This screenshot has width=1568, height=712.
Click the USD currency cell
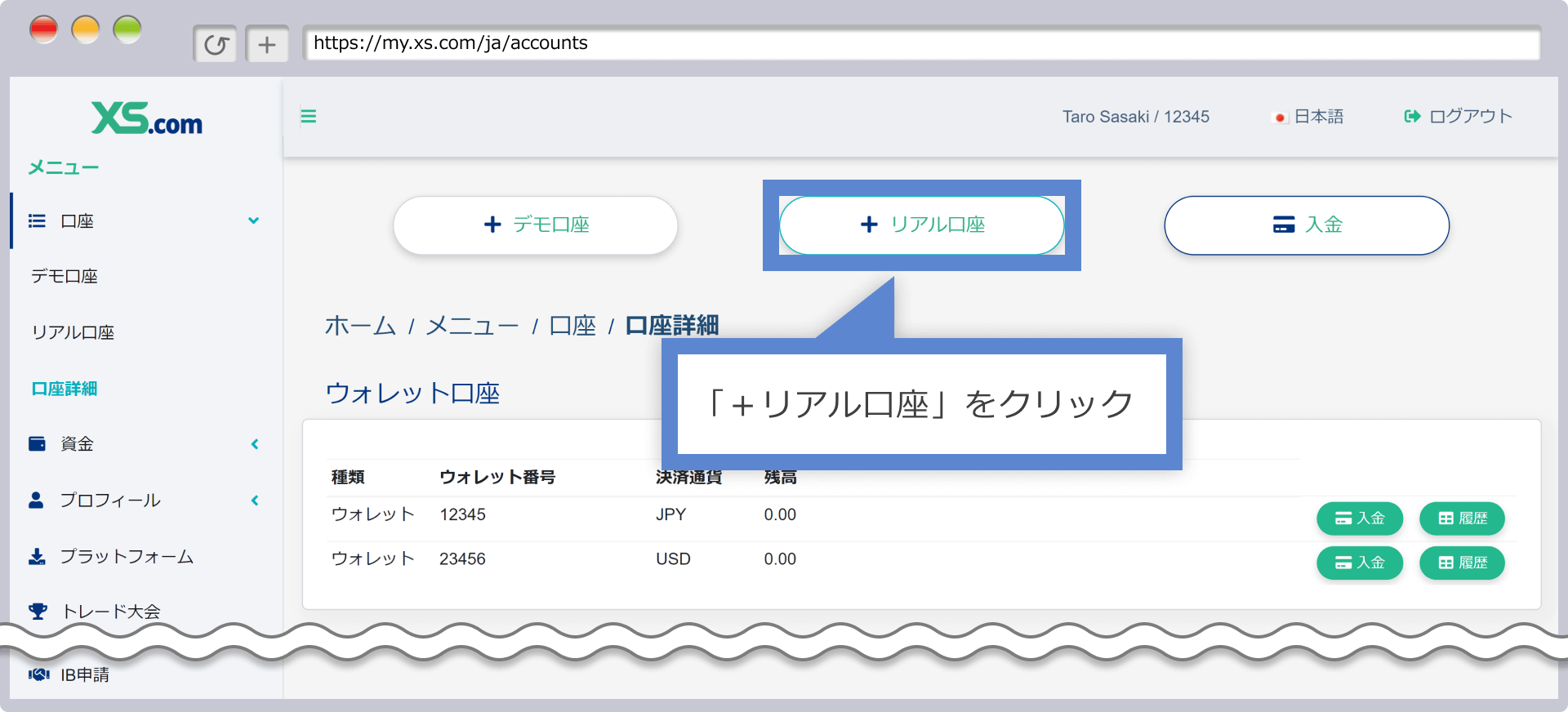[x=673, y=558]
